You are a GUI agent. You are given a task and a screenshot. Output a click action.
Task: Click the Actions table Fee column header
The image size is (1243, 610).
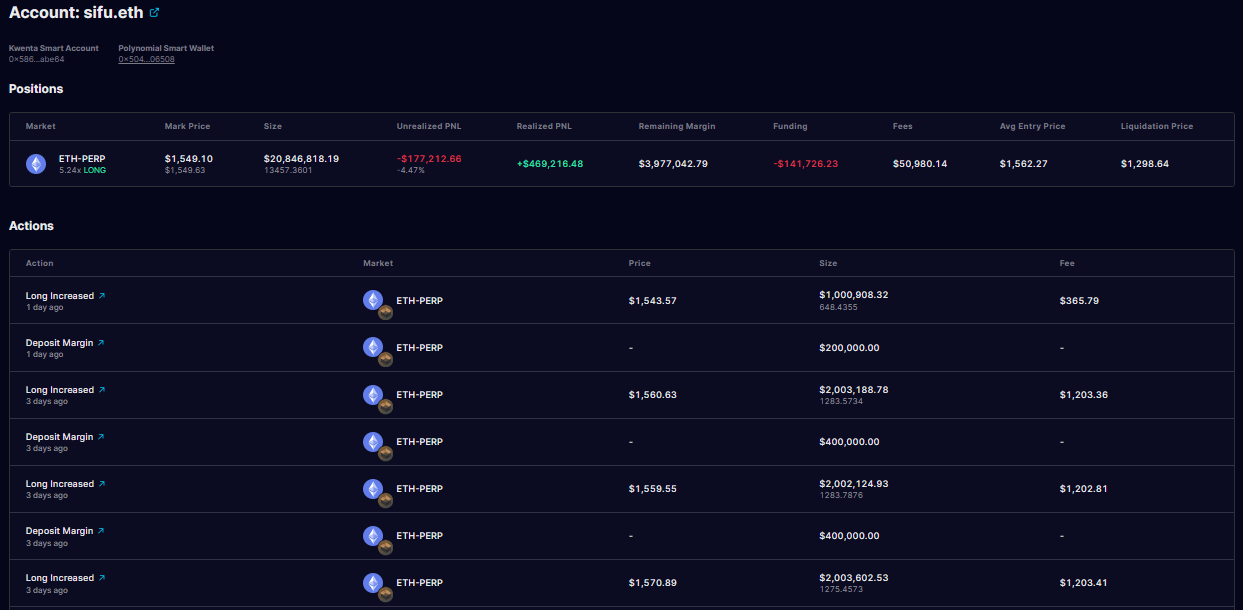click(x=1066, y=263)
